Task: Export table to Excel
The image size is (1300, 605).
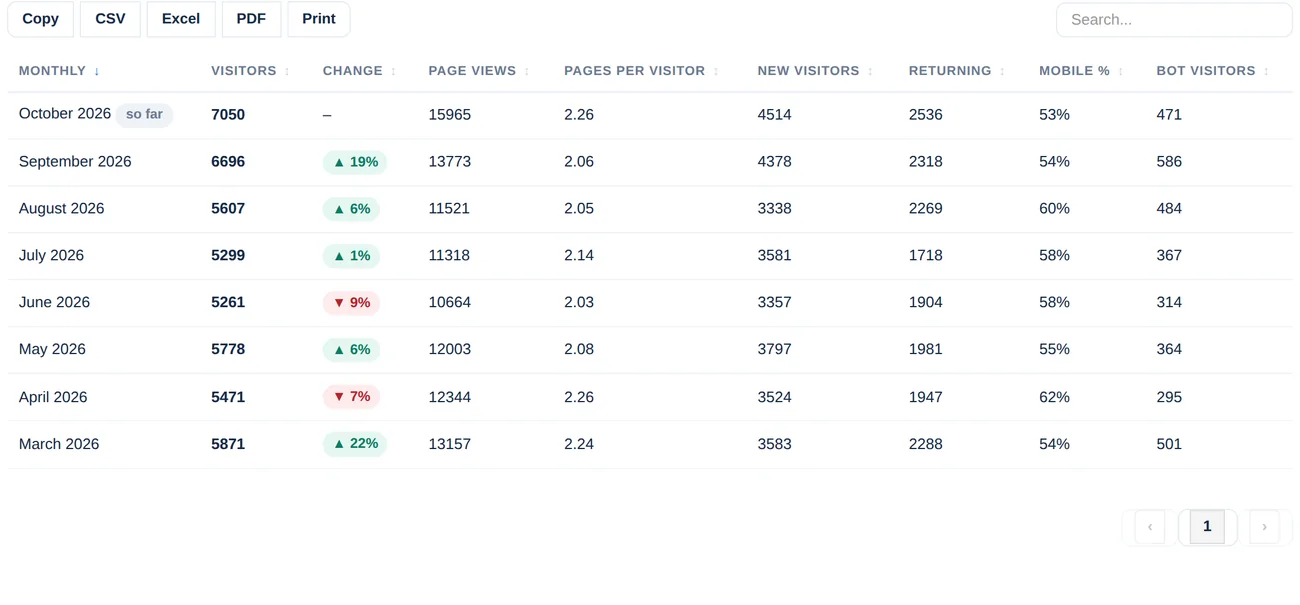Action: point(181,19)
